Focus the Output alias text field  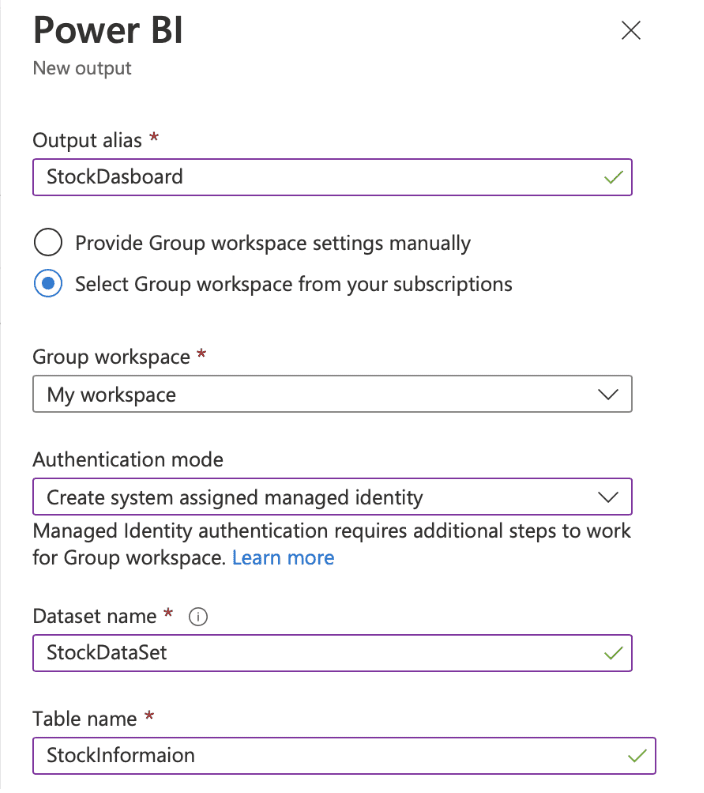(x=332, y=177)
